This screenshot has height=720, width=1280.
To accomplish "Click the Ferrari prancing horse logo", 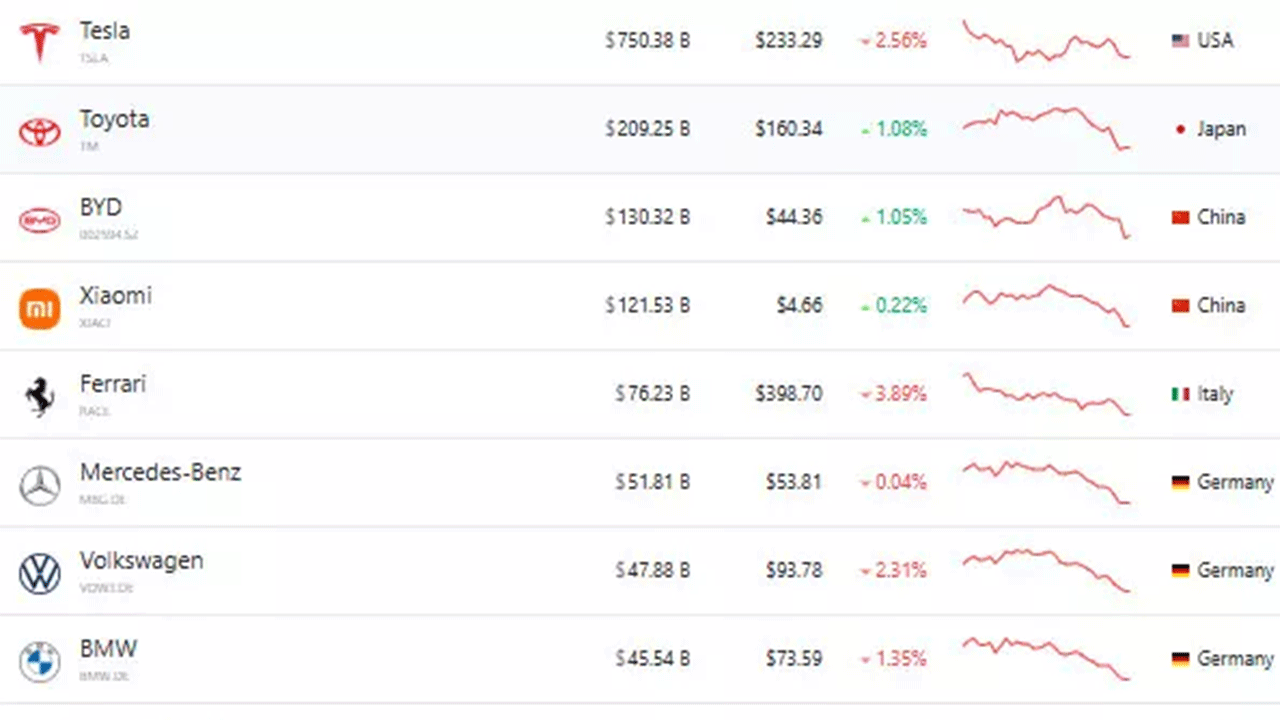I will click(x=40, y=396).
